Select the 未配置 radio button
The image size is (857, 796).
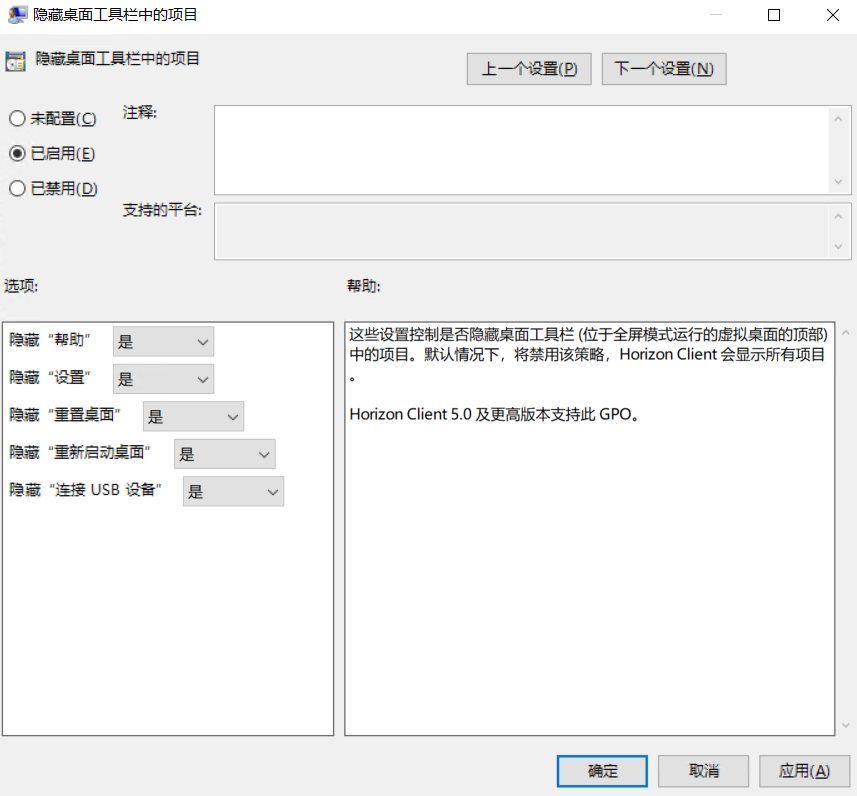click(16, 118)
